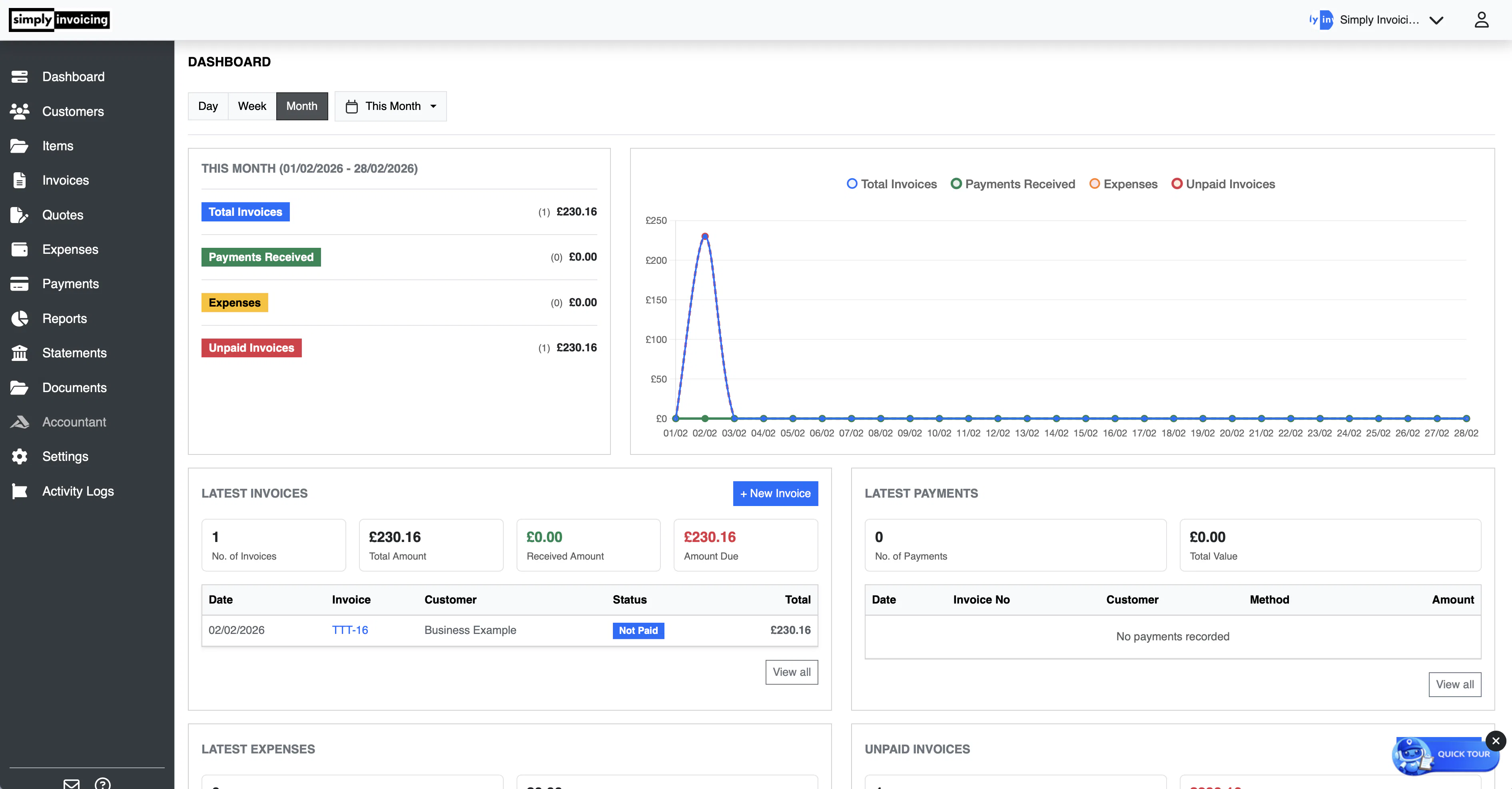The height and width of the screenshot is (789, 1512).
Task: Close the Quick Tour widget
Action: 1496,741
